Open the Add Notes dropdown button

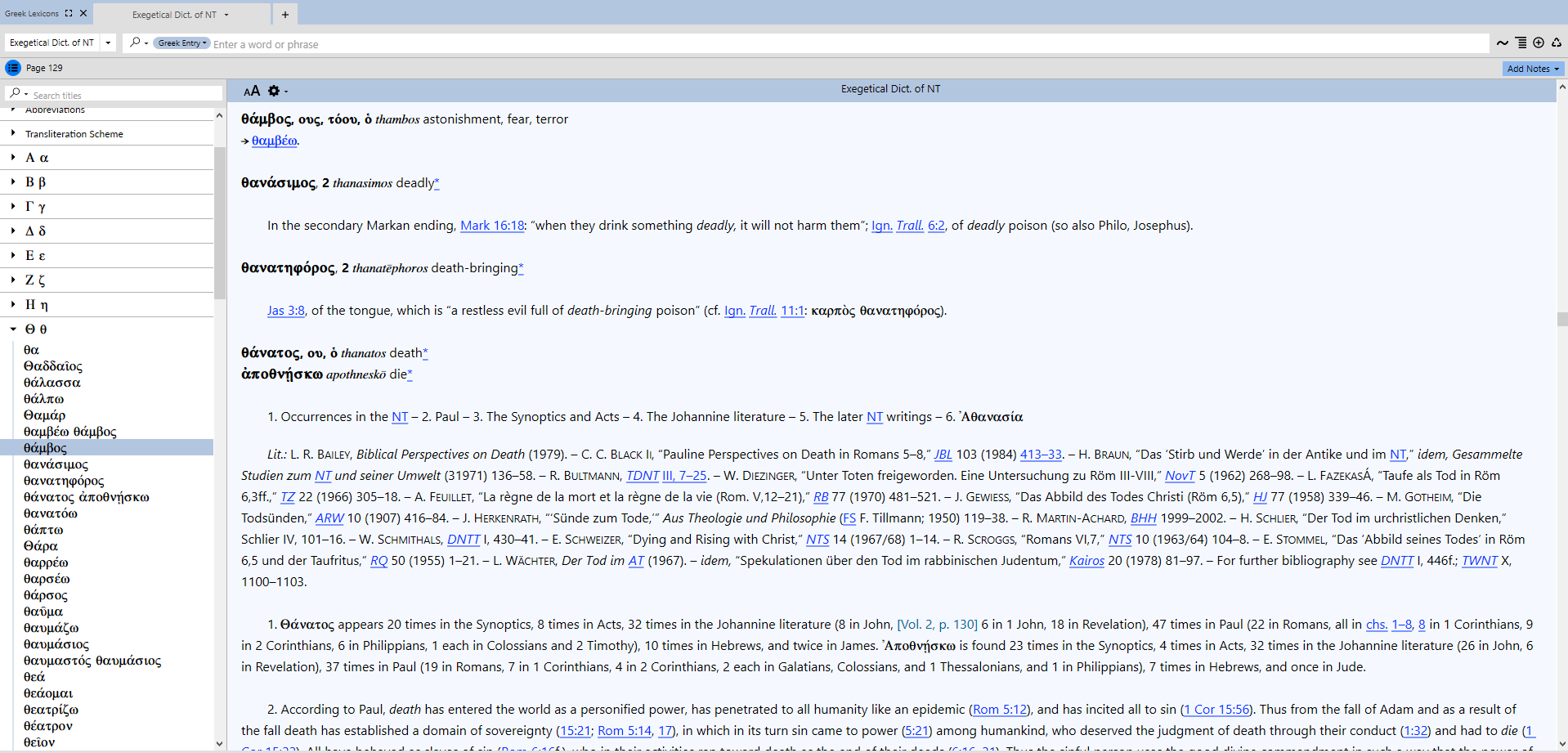1533,69
